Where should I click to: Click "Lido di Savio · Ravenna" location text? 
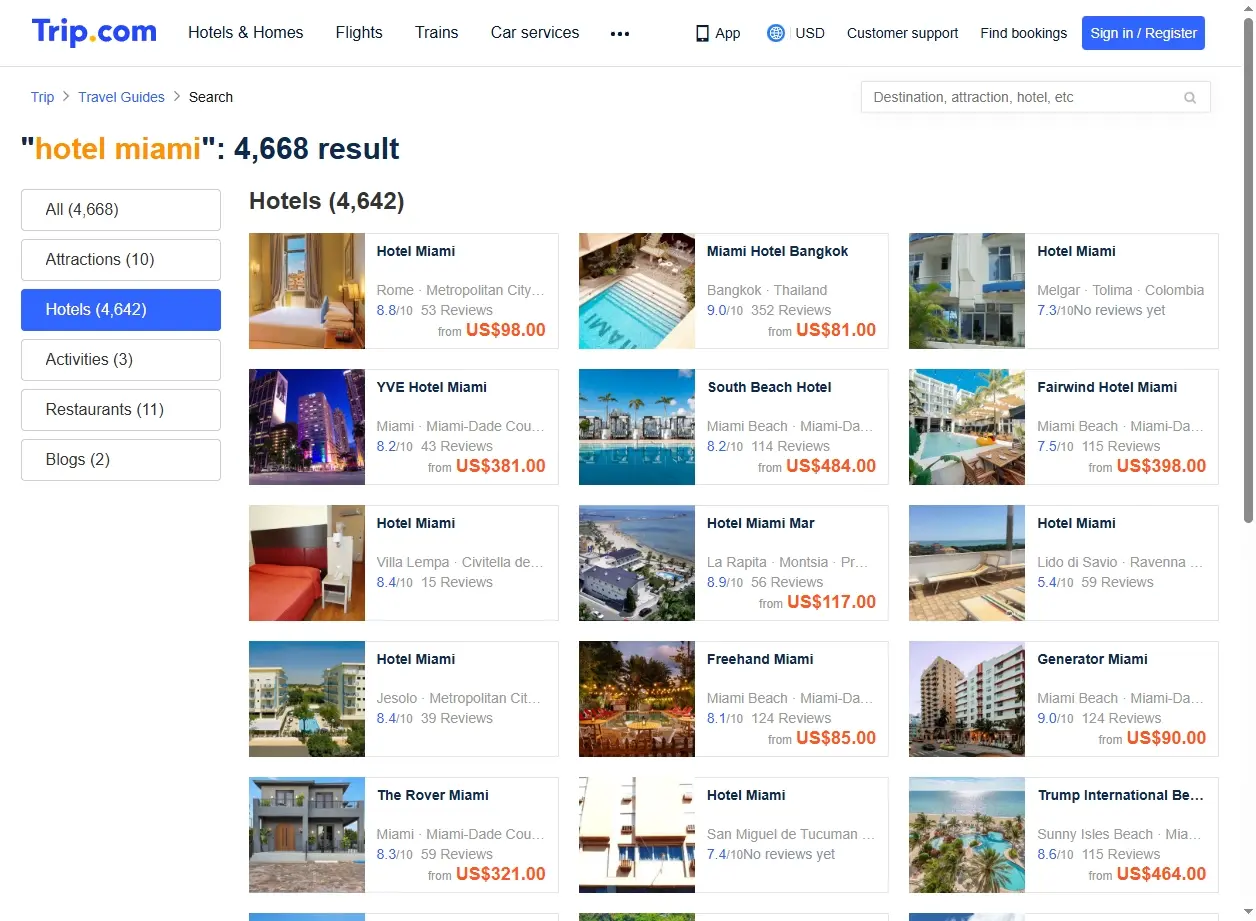(x=1120, y=562)
